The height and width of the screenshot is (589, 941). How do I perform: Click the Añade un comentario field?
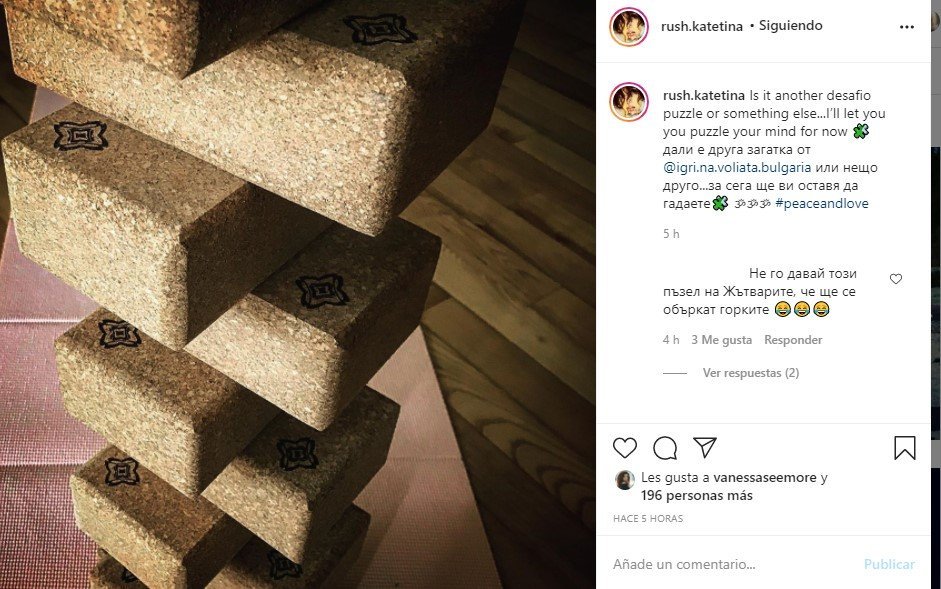(730, 565)
